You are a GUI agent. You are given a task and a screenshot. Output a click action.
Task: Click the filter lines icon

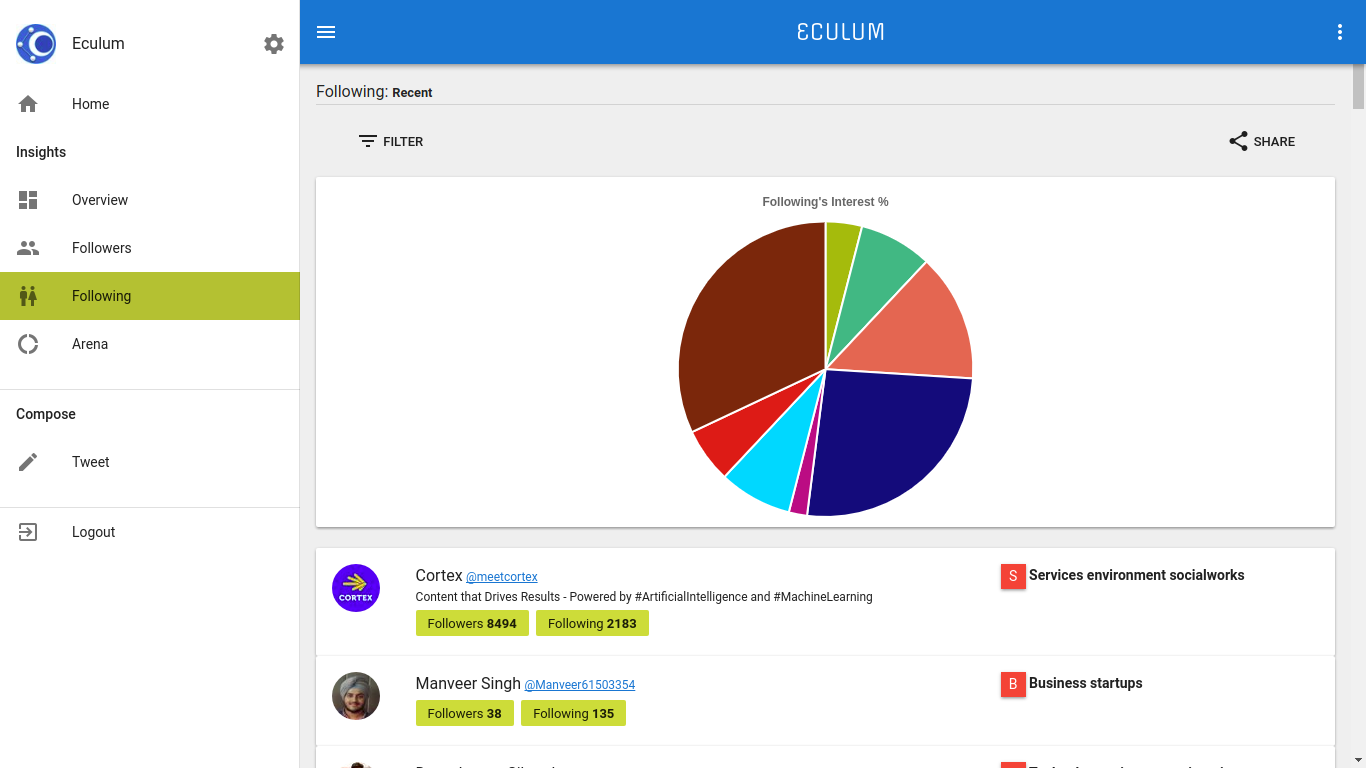click(x=368, y=142)
